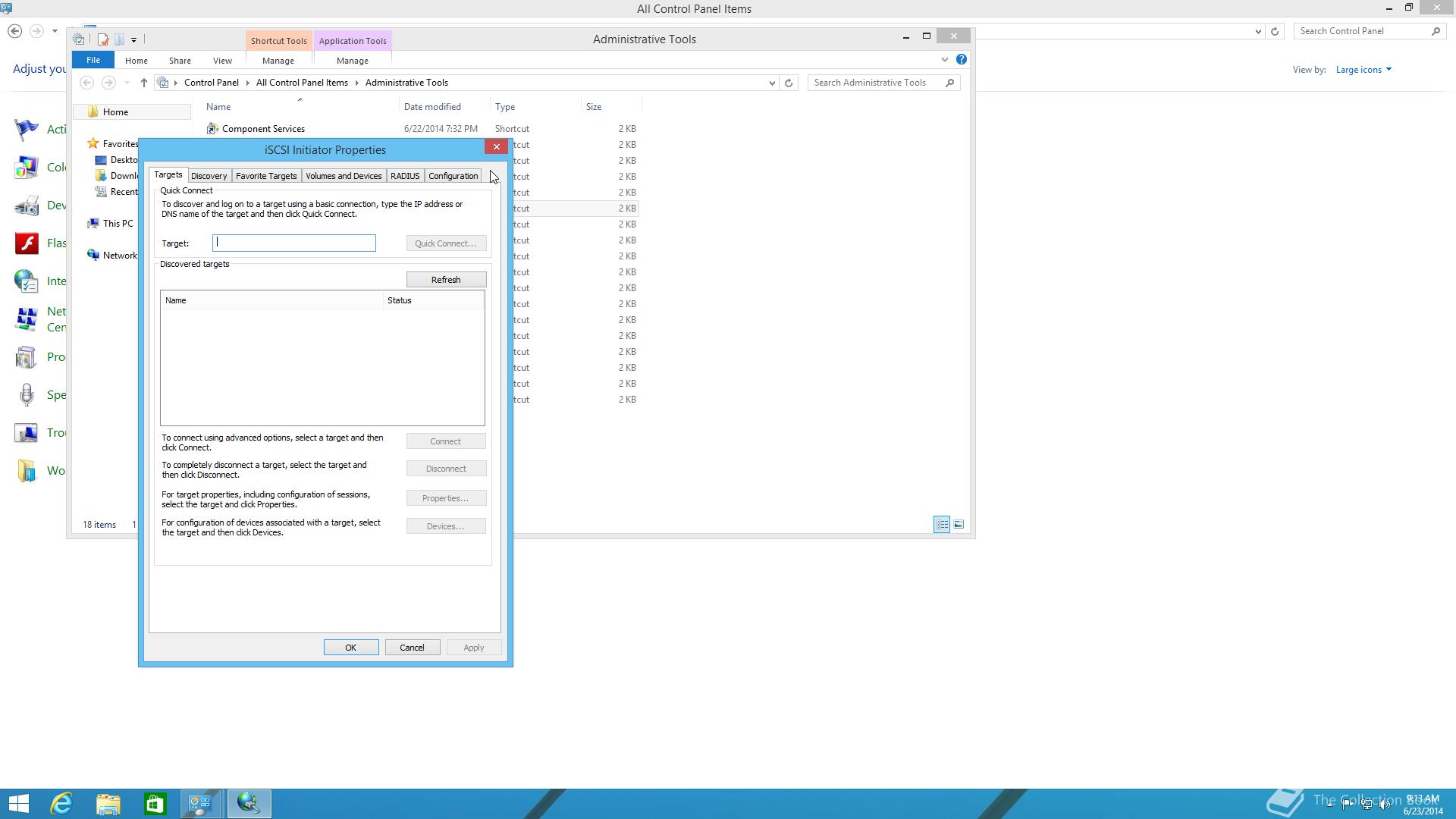Click the Up arrow in Administrative Tools
The width and height of the screenshot is (1456, 819).
click(143, 83)
